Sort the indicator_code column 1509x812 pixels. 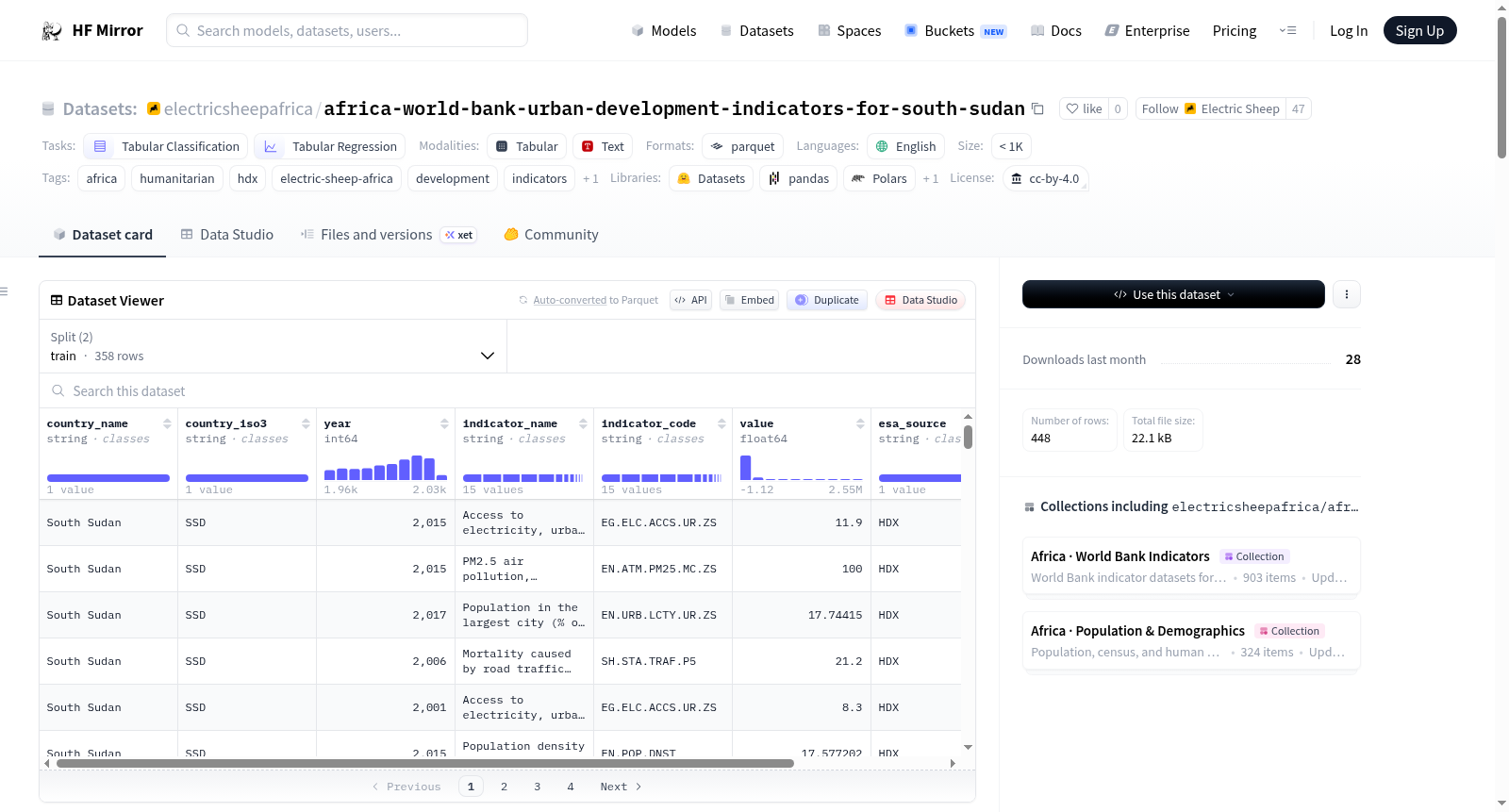[721, 423]
